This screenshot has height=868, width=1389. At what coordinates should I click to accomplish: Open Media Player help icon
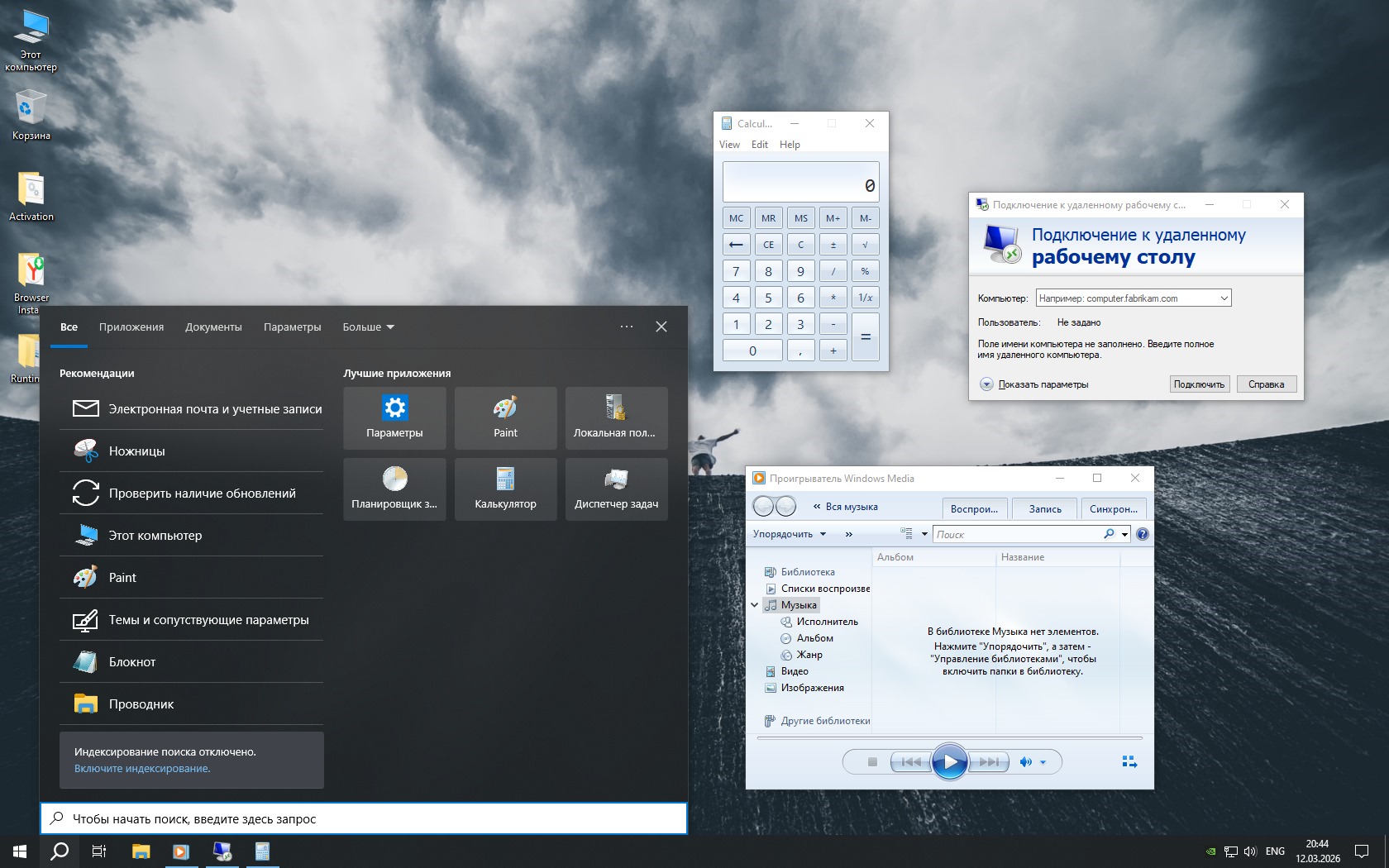click(x=1142, y=534)
